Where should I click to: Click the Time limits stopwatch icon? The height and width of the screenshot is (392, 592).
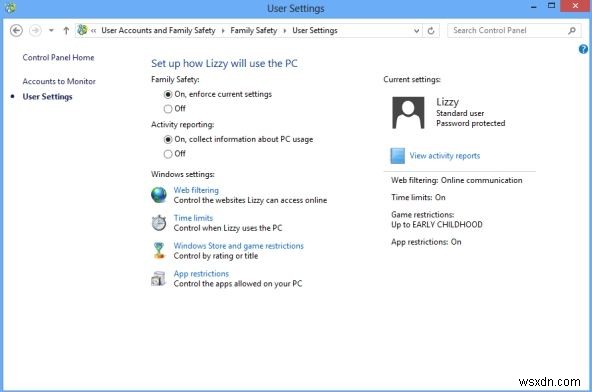click(159, 223)
